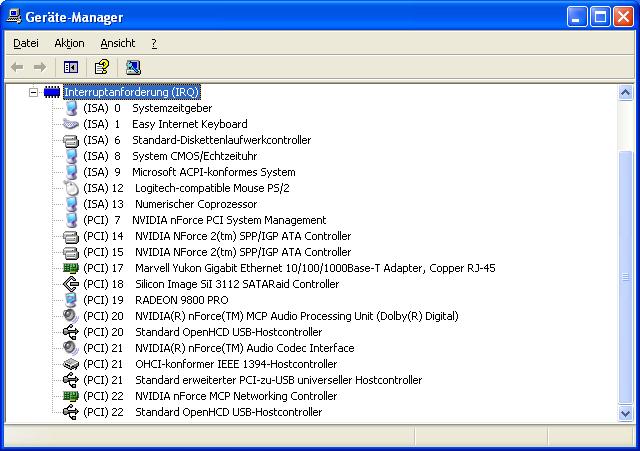Click the Numerischer Coprozessor icon

[x=71, y=204]
